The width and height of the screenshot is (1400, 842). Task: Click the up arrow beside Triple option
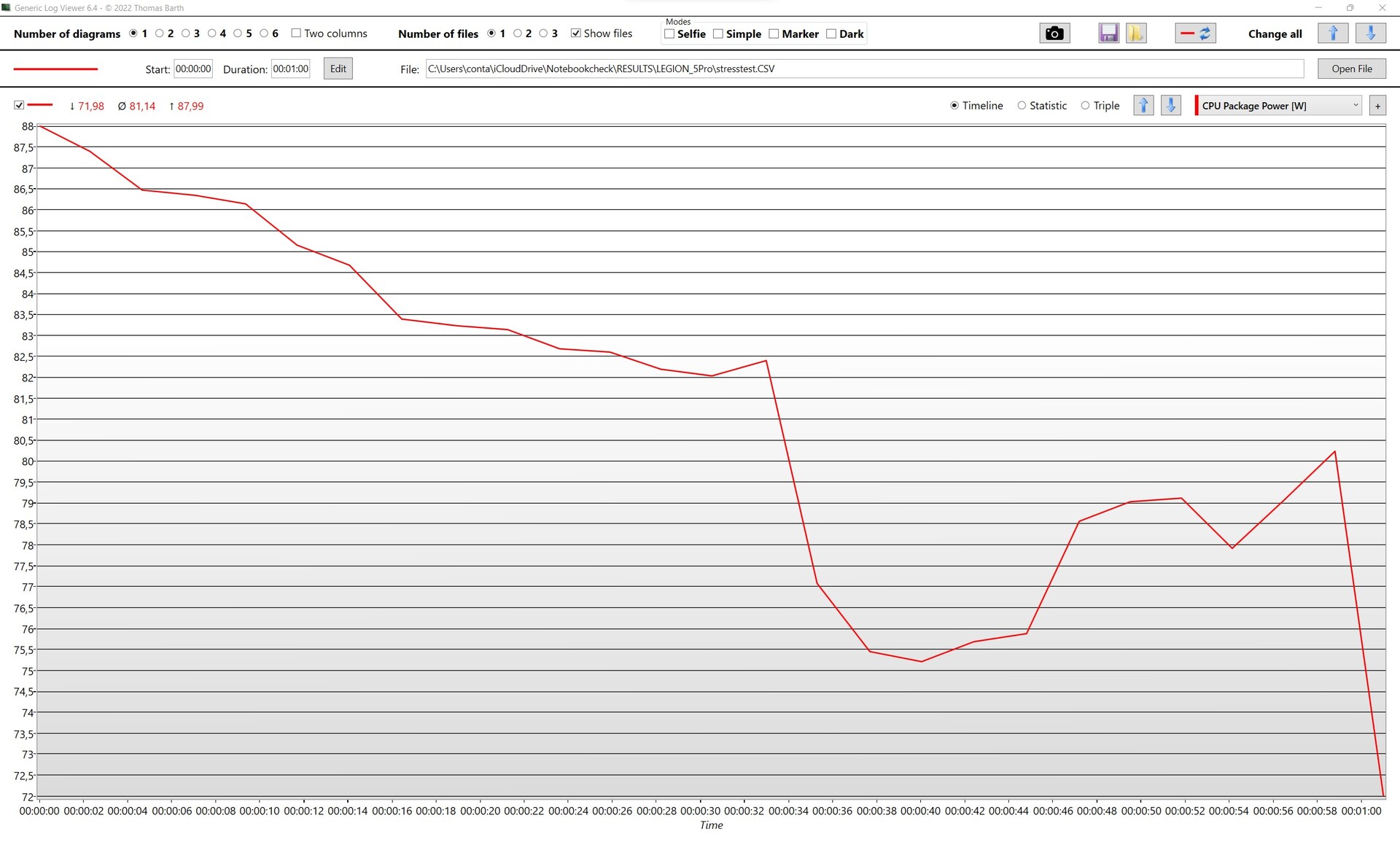[x=1143, y=106]
